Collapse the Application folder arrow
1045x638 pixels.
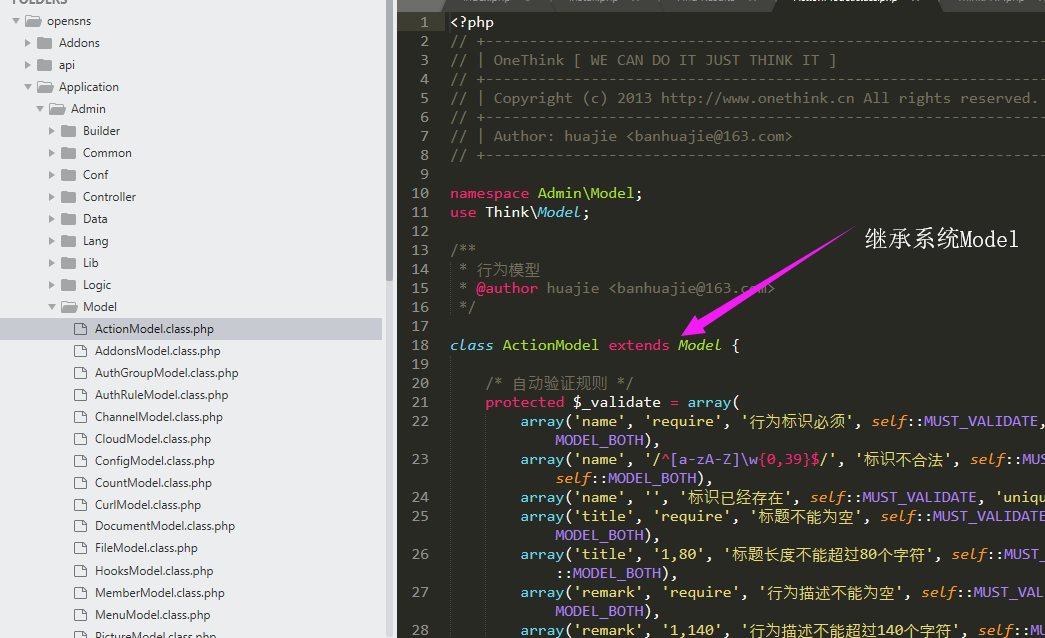point(28,87)
